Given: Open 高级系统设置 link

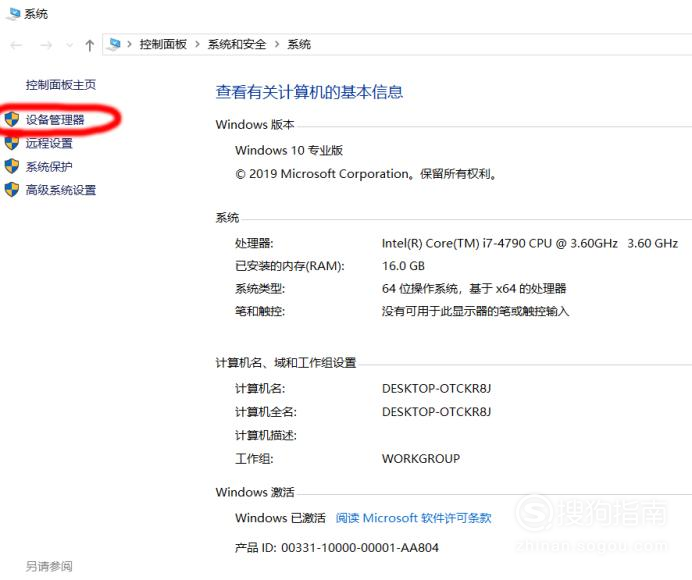Looking at the screenshot, I should [x=61, y=190].
